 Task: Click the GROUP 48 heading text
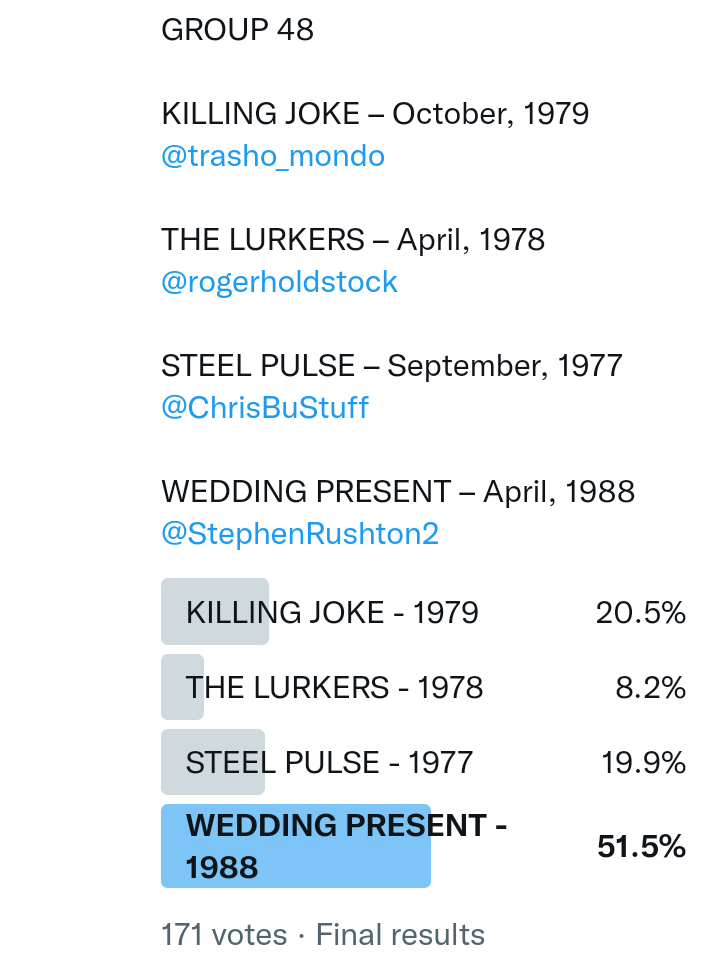[x=237, y=30]
